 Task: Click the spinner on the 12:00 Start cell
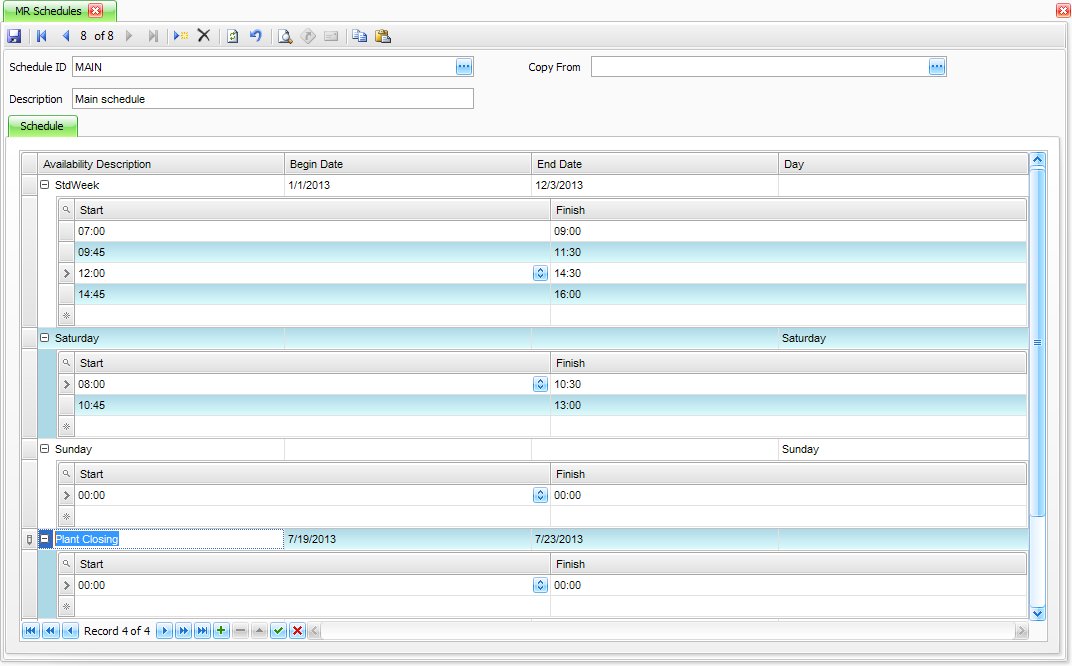pos(540,273)
